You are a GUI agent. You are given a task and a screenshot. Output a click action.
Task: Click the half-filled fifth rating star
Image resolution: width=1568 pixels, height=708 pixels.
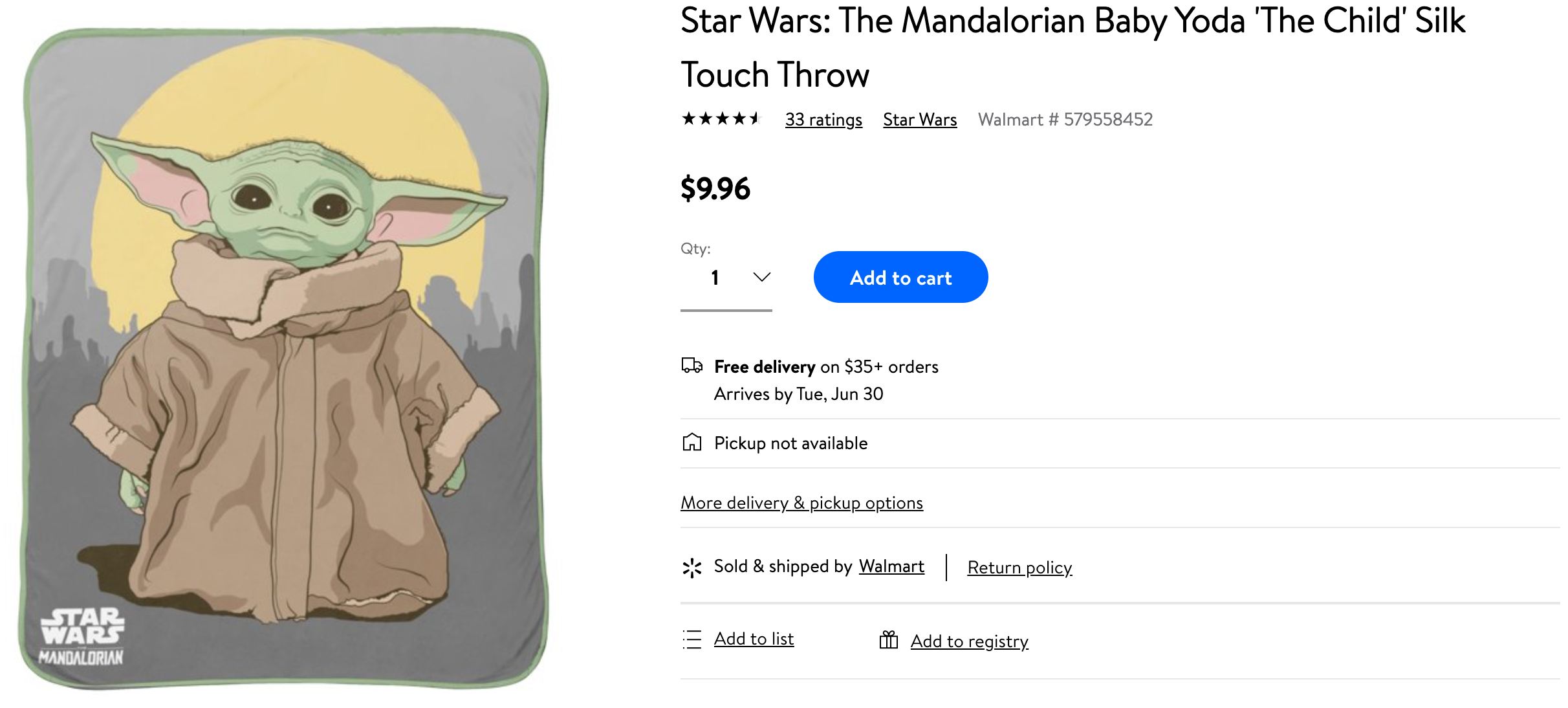point(757,119)
